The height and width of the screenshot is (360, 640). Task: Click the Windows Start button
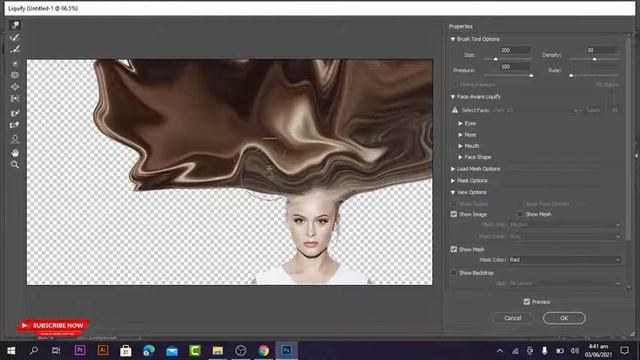11,351
